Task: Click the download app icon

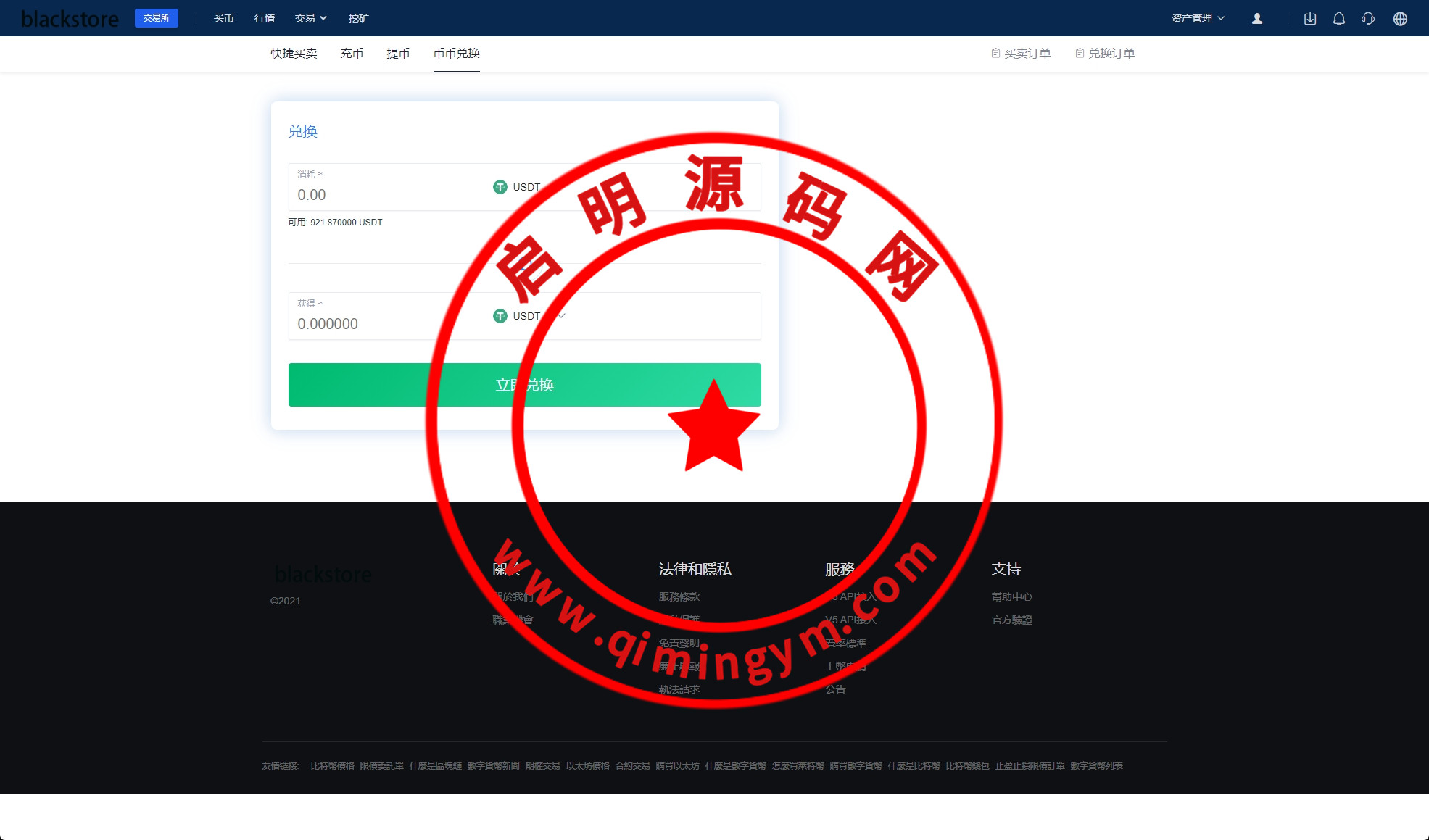Action: (x=1310, y=19)
